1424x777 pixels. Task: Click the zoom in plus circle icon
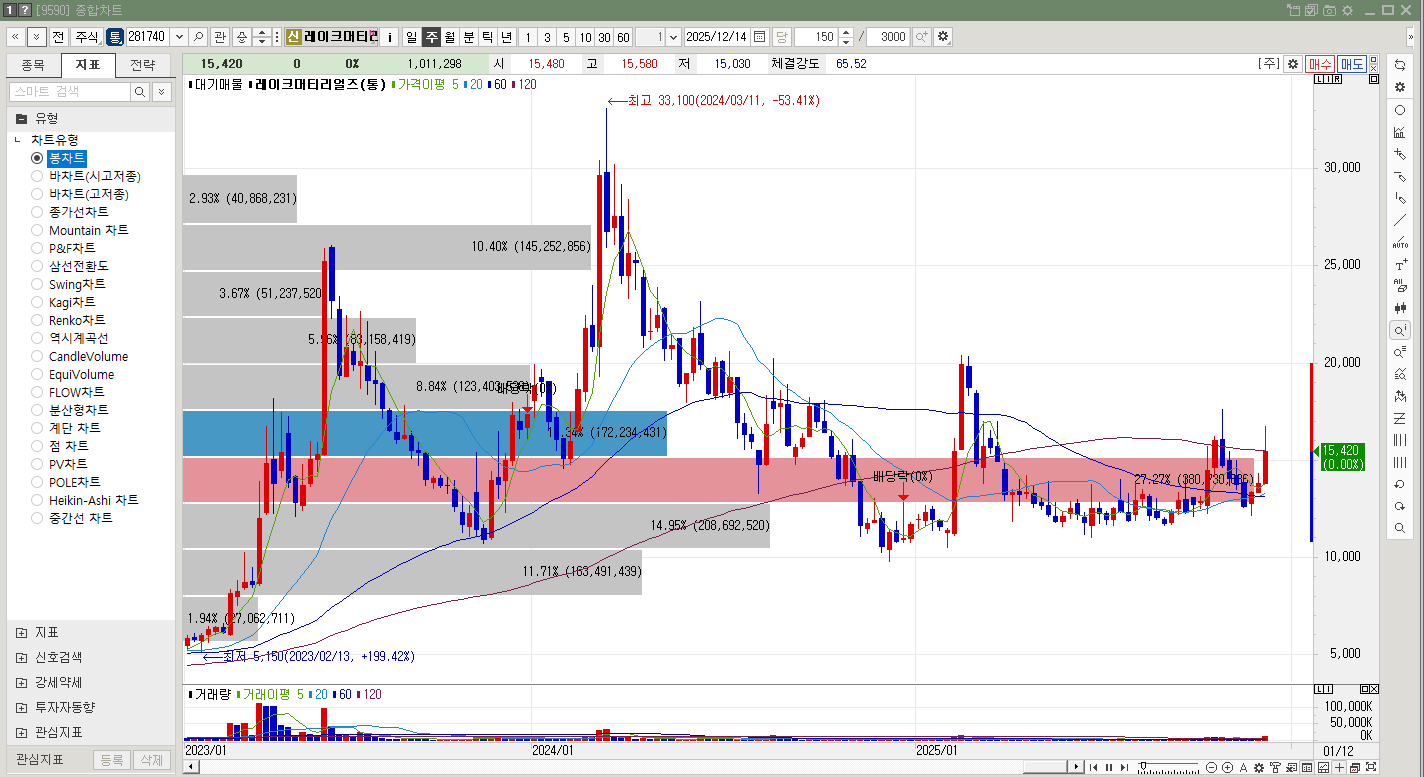click(1227, 767)
